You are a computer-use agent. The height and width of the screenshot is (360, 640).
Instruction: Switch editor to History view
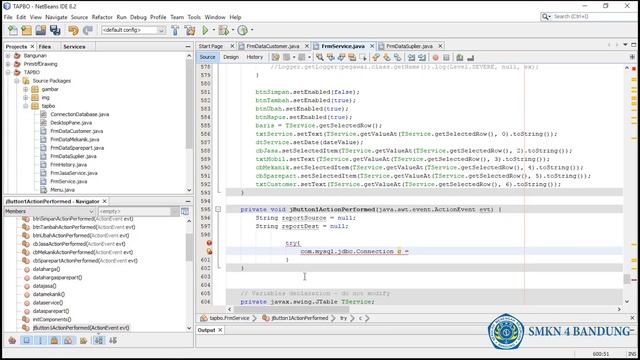click(x=255, y=57)
